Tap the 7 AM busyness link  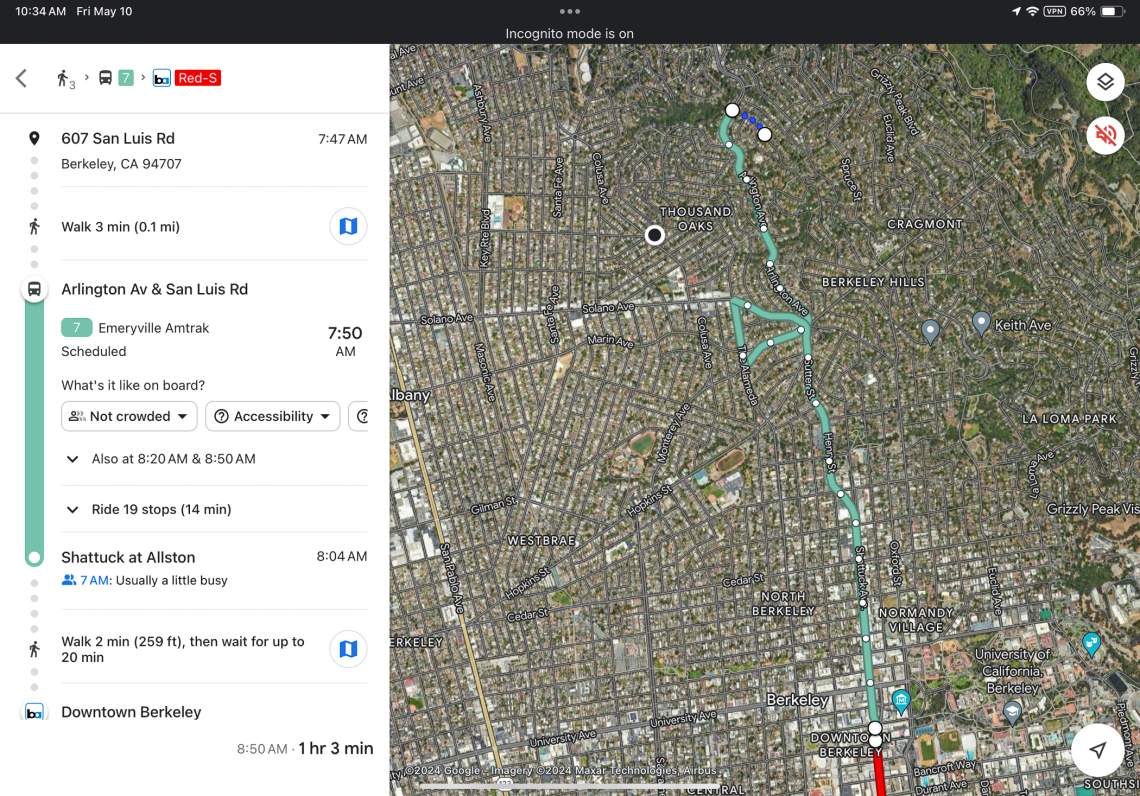(95, 580)
